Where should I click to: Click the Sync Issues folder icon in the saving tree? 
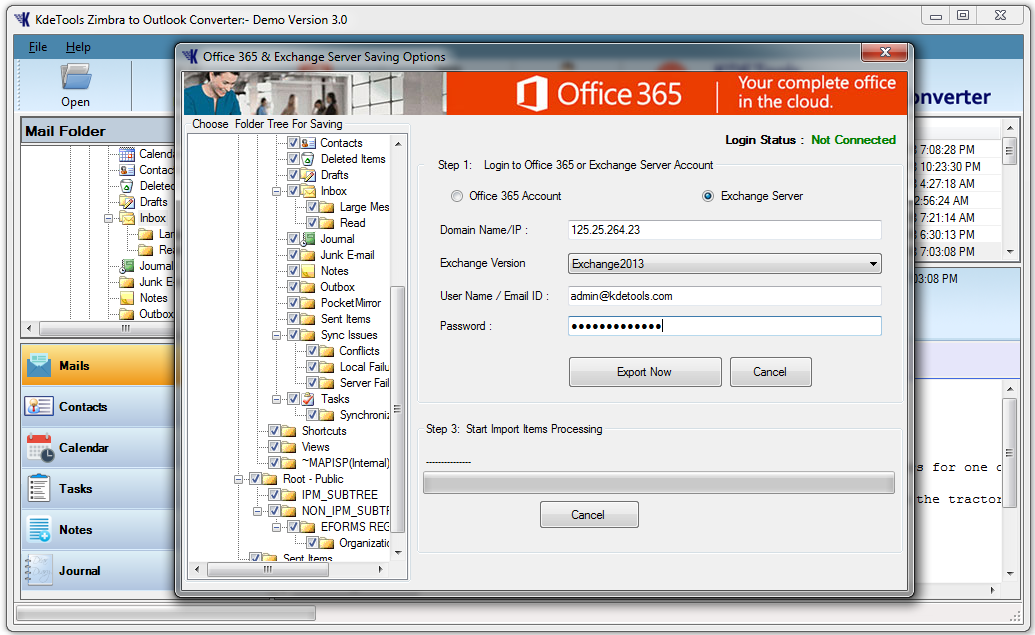[308, 335]
